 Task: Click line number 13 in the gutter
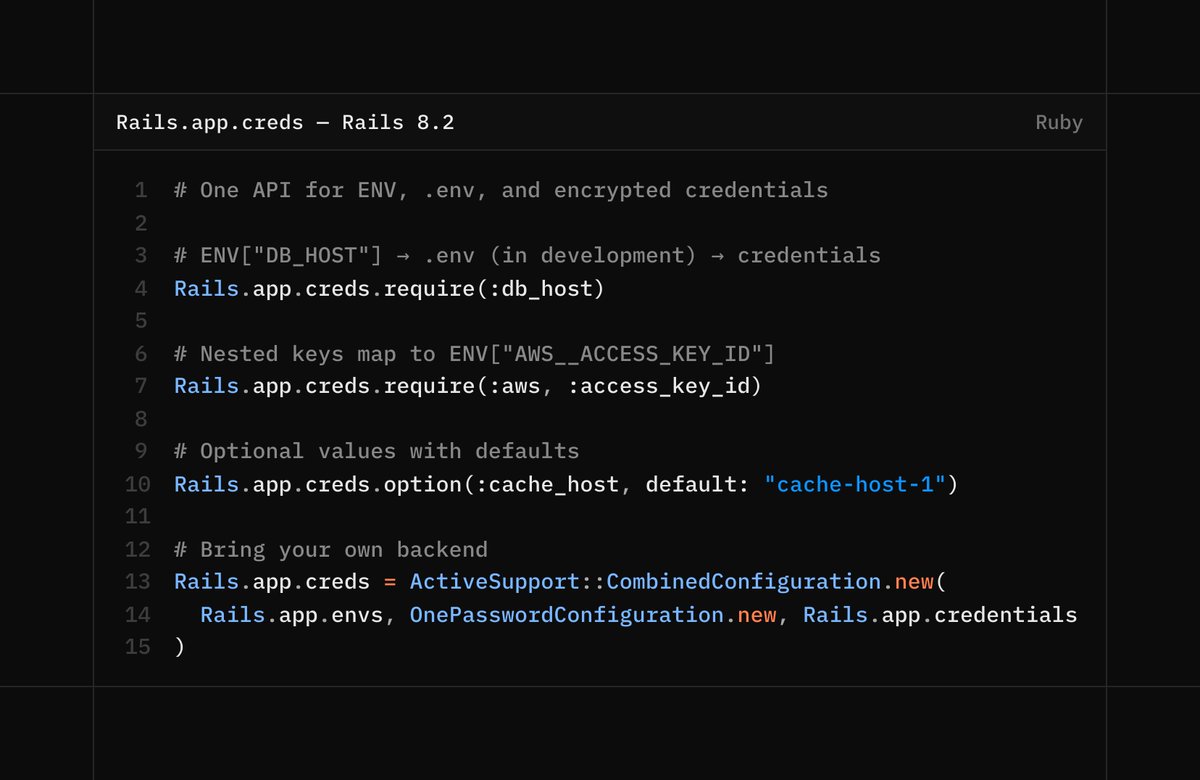[x=137, y=582]
